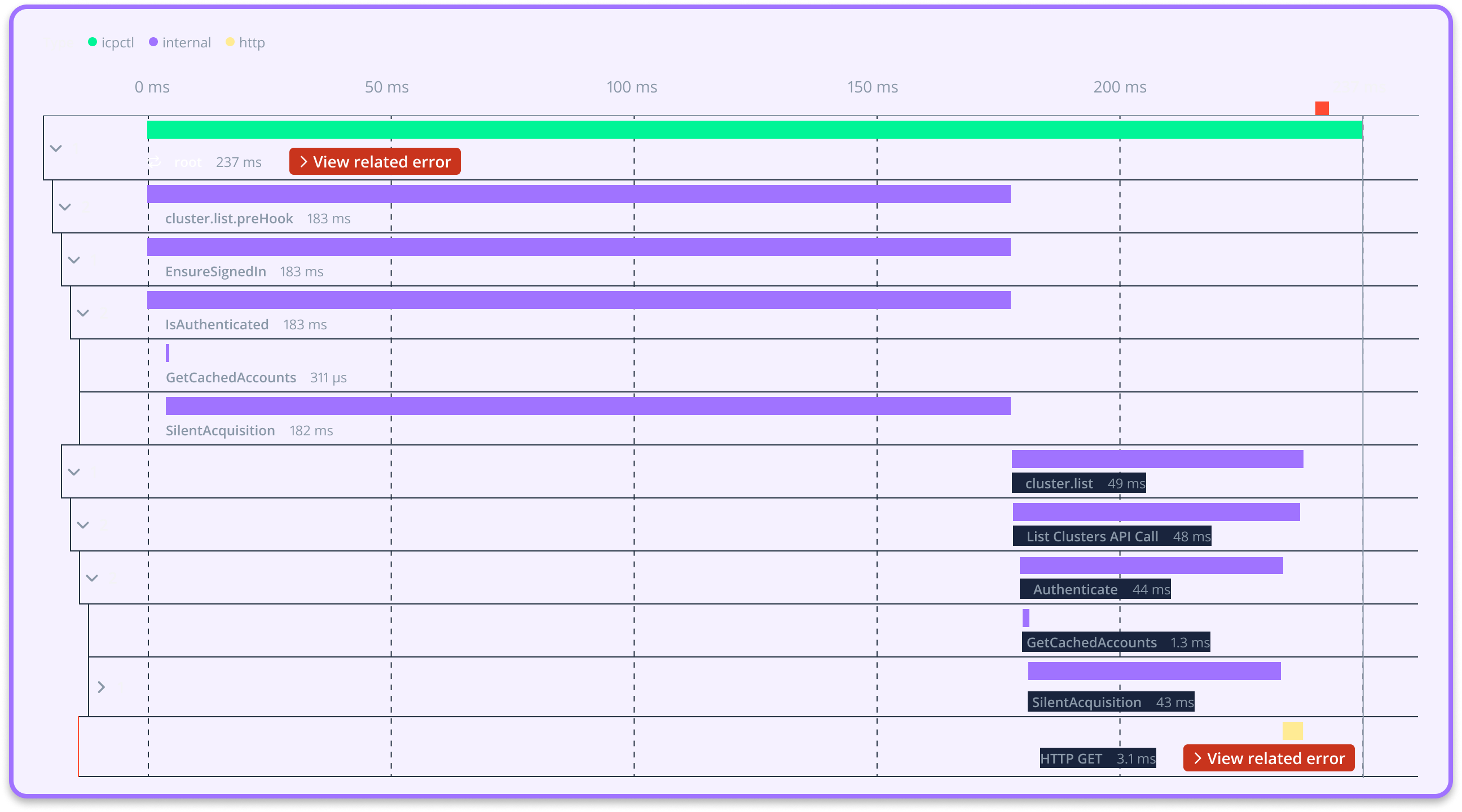The height and width of the screenshot is (812, 1462).
Task: Select the green root span bar
Action: point(755,129)
